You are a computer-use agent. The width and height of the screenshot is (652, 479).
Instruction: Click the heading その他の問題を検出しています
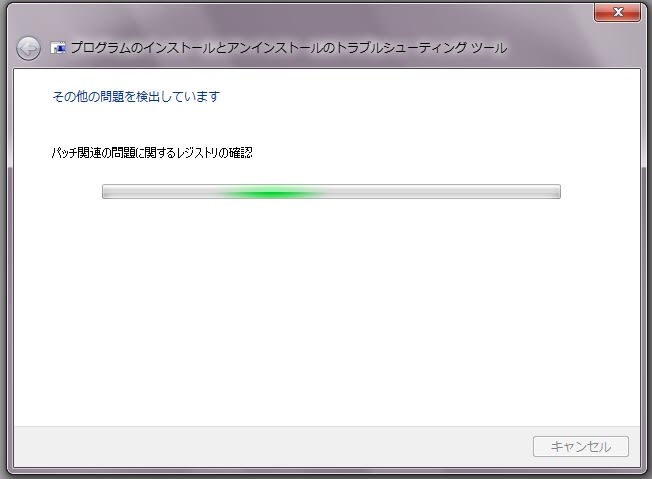136,96
